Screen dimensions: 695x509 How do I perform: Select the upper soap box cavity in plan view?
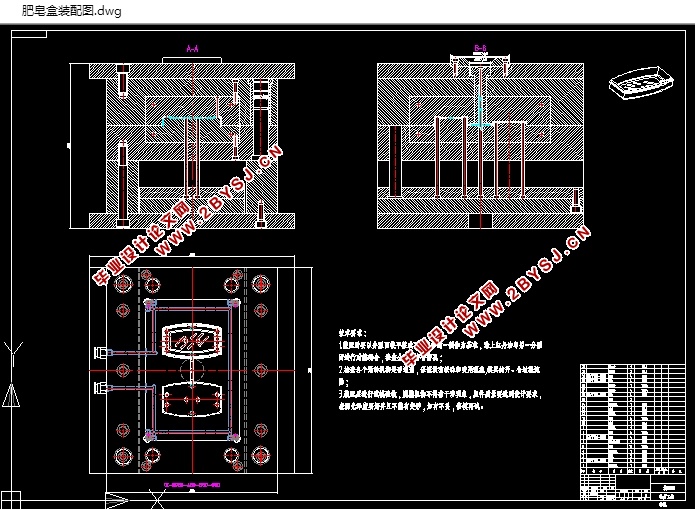[191, 340]
